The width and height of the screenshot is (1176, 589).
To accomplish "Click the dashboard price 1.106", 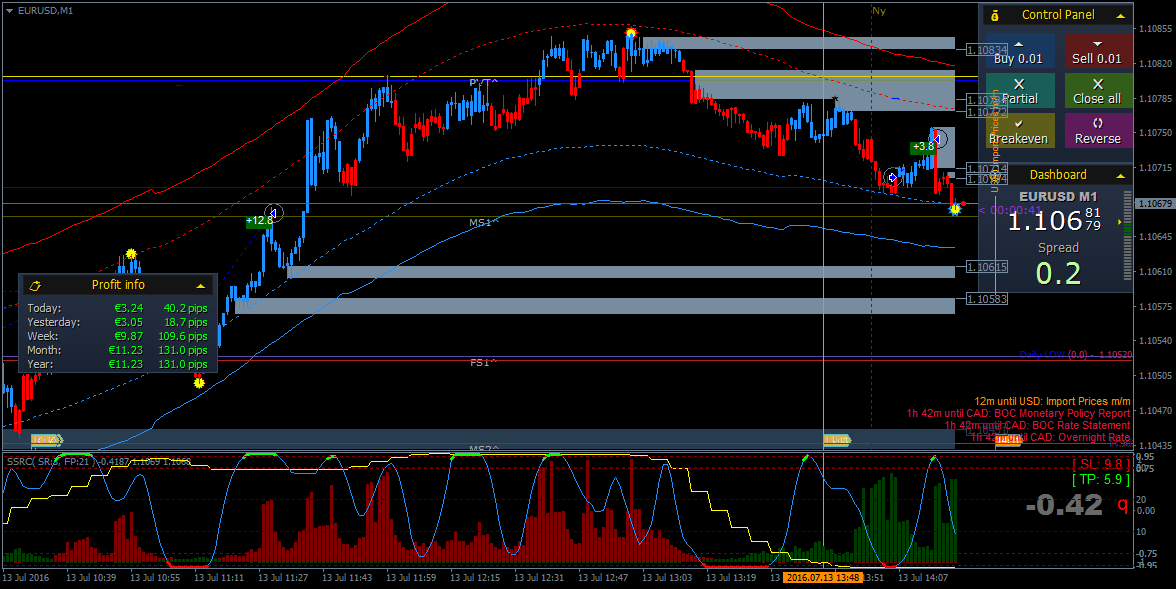I will click(x=1044, y=221).
